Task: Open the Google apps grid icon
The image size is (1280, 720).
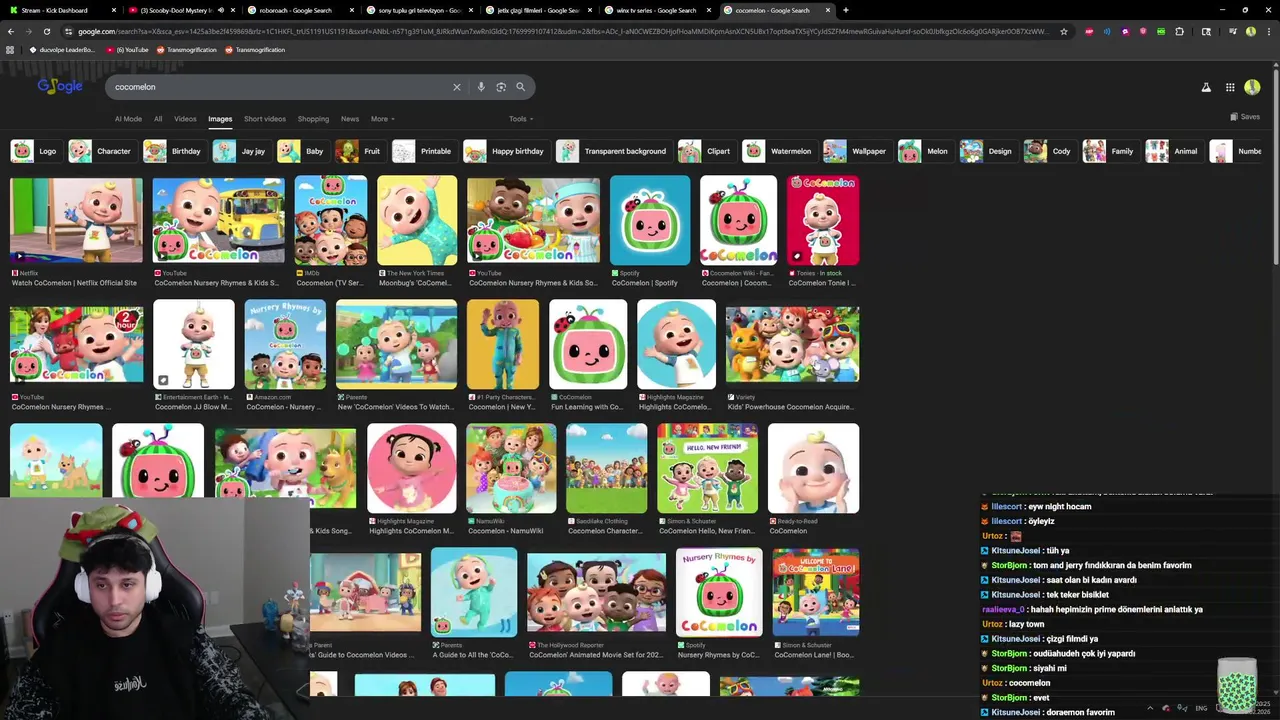Action: pyautogui.click(x=1230, y=87)
